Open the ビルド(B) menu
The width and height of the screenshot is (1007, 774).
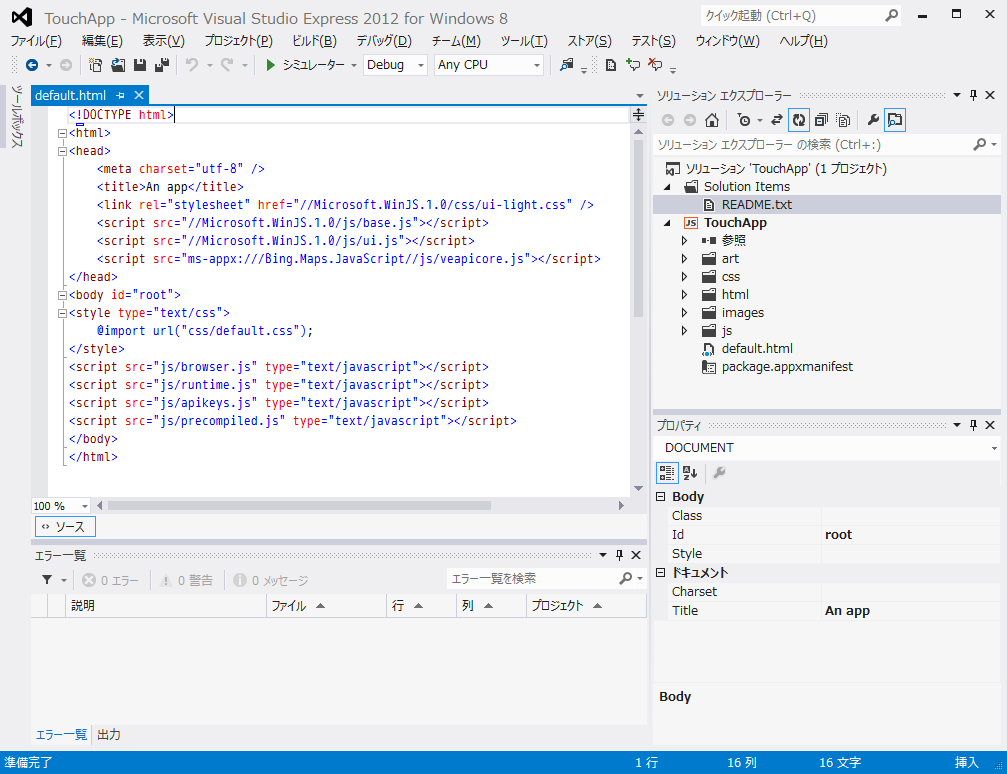[x=314, y=41]
